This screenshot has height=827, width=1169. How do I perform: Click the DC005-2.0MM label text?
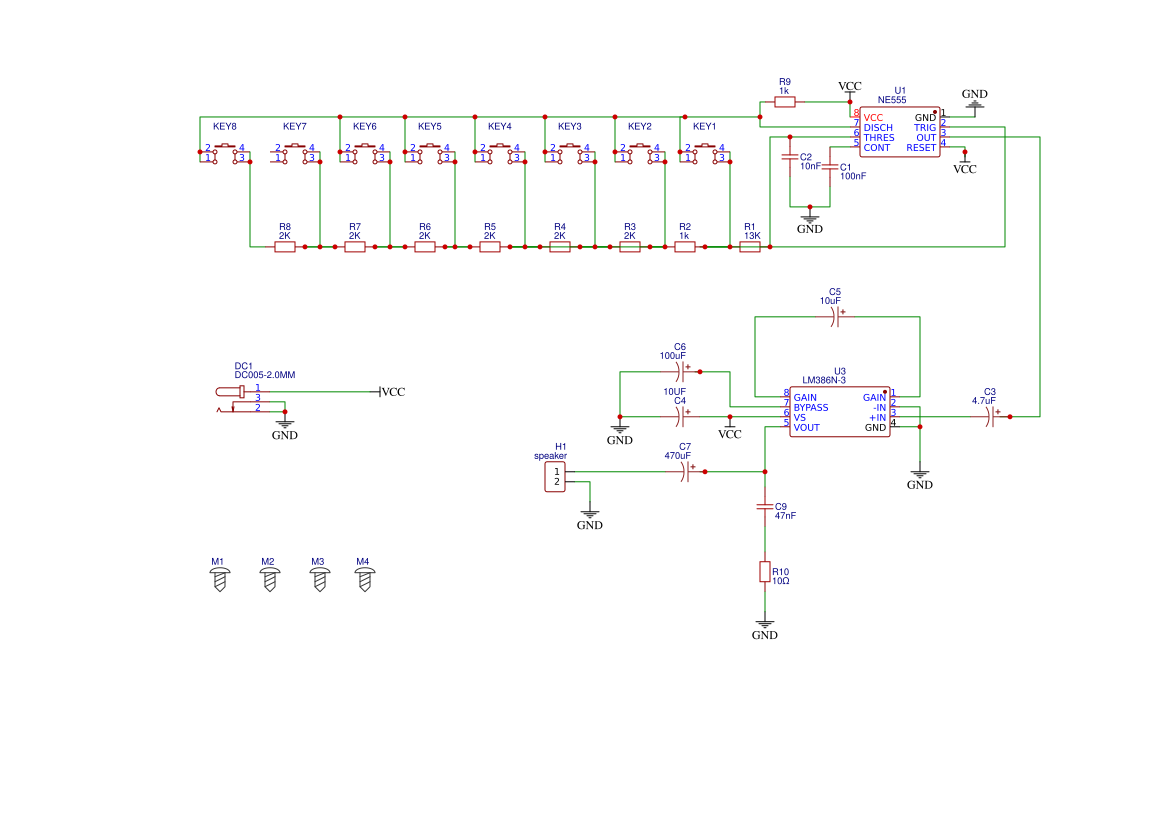265,375
